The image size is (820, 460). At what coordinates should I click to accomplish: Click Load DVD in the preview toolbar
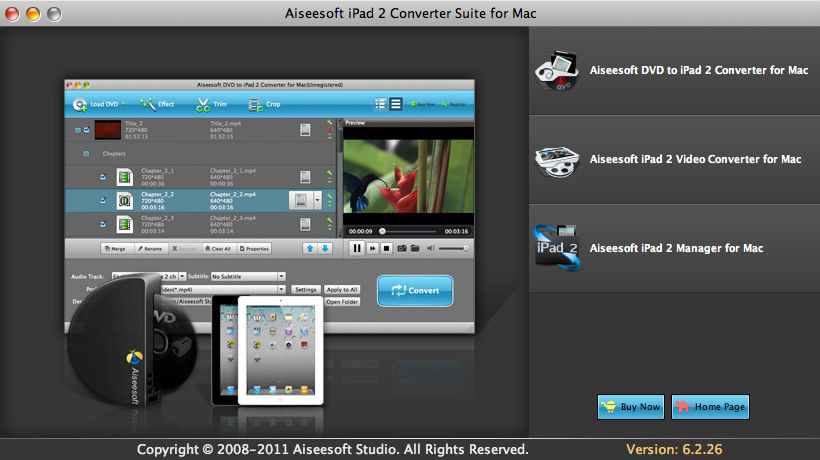[96, 104]
